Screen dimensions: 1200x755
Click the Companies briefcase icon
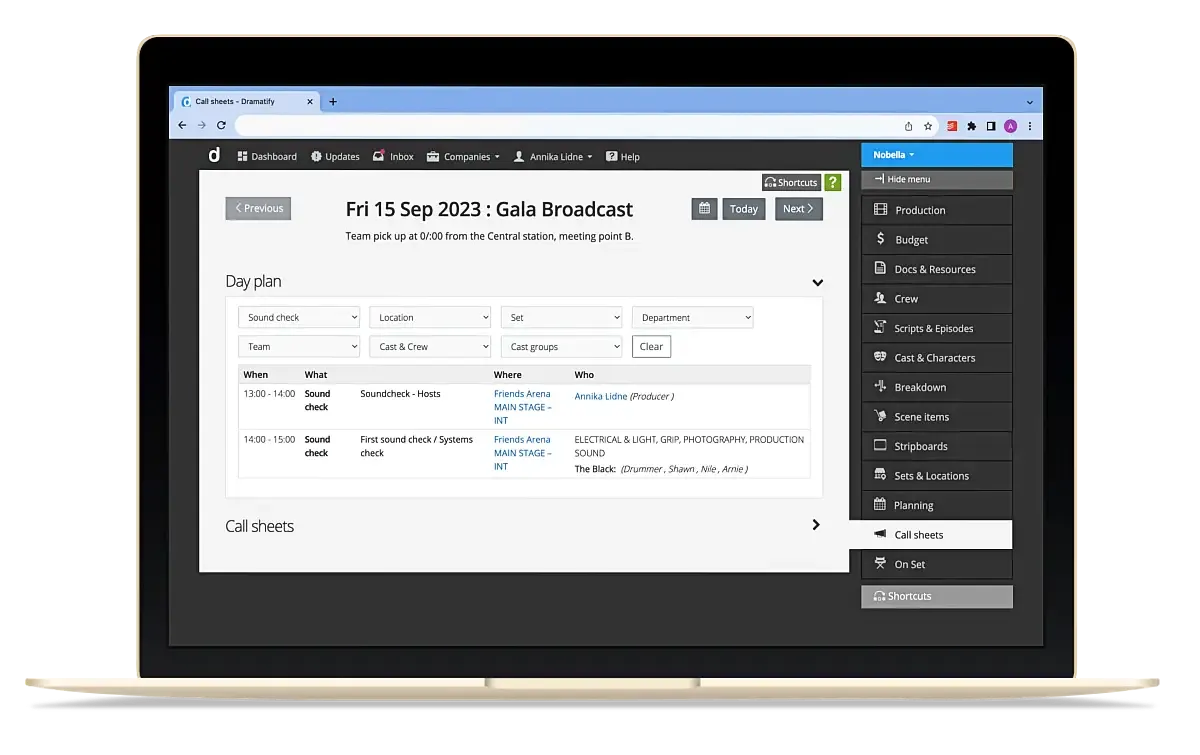coord(433,157)
